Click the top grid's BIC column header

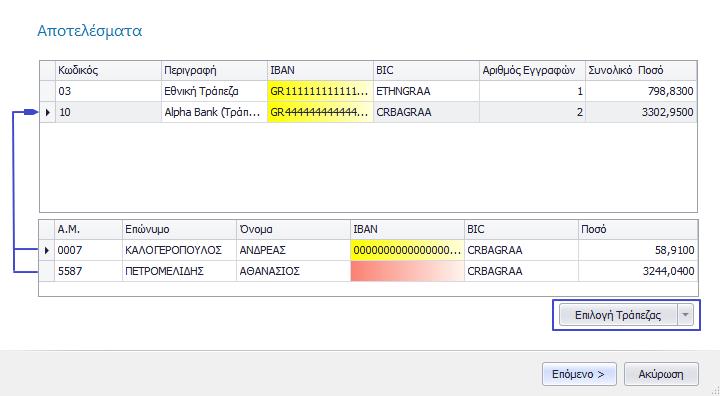pyautogui.click(x=426, y=70)
